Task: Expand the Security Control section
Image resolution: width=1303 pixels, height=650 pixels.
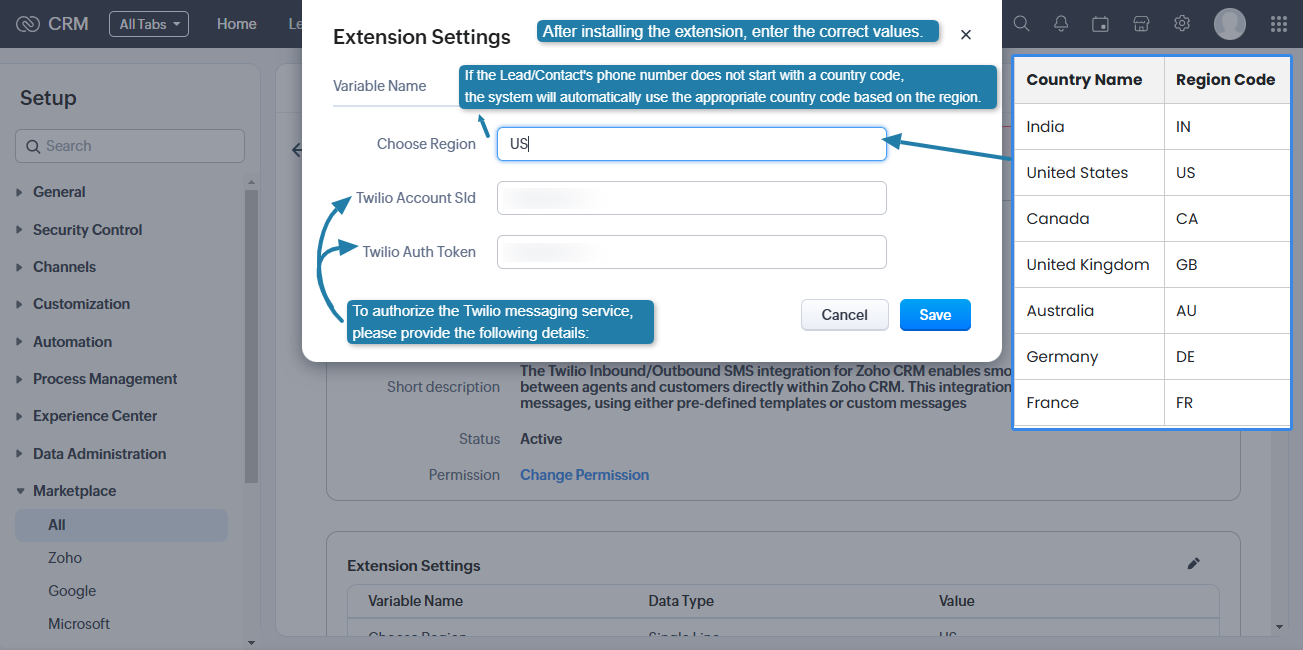Action: click(87, 230)
